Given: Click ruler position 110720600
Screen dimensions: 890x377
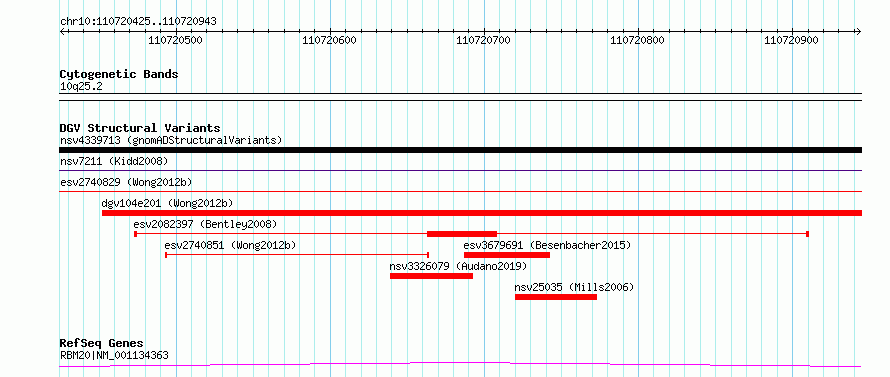Looking at the screenshot, I should pos(330,41).
